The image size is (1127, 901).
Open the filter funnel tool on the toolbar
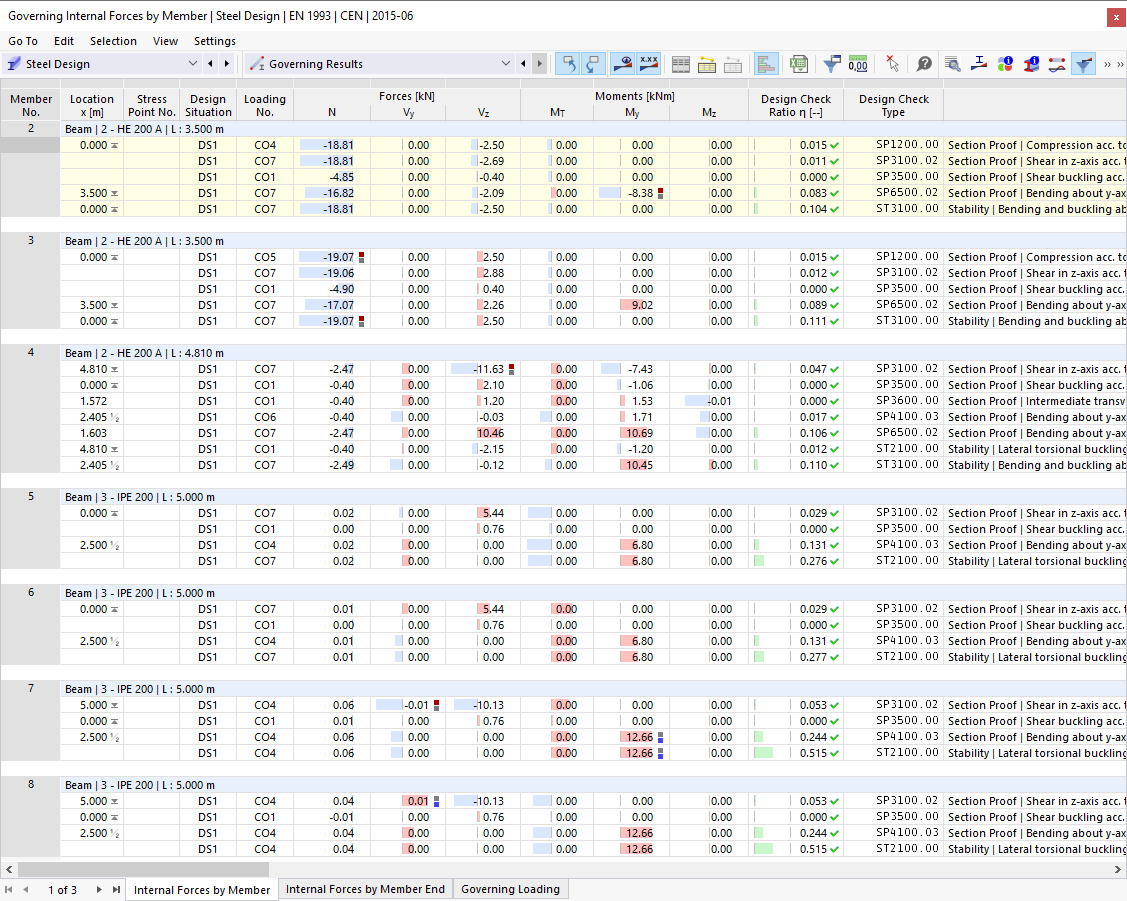tap(831, 63)
